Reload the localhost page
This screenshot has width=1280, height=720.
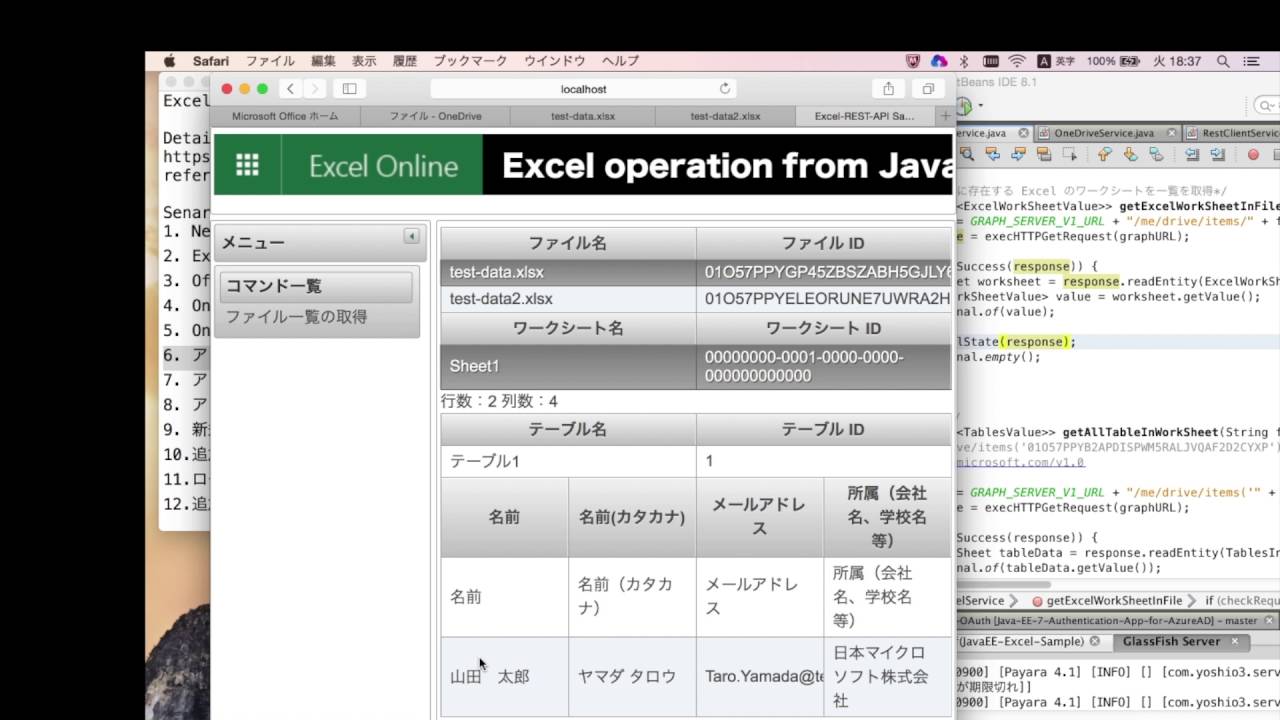coord(725,89)
